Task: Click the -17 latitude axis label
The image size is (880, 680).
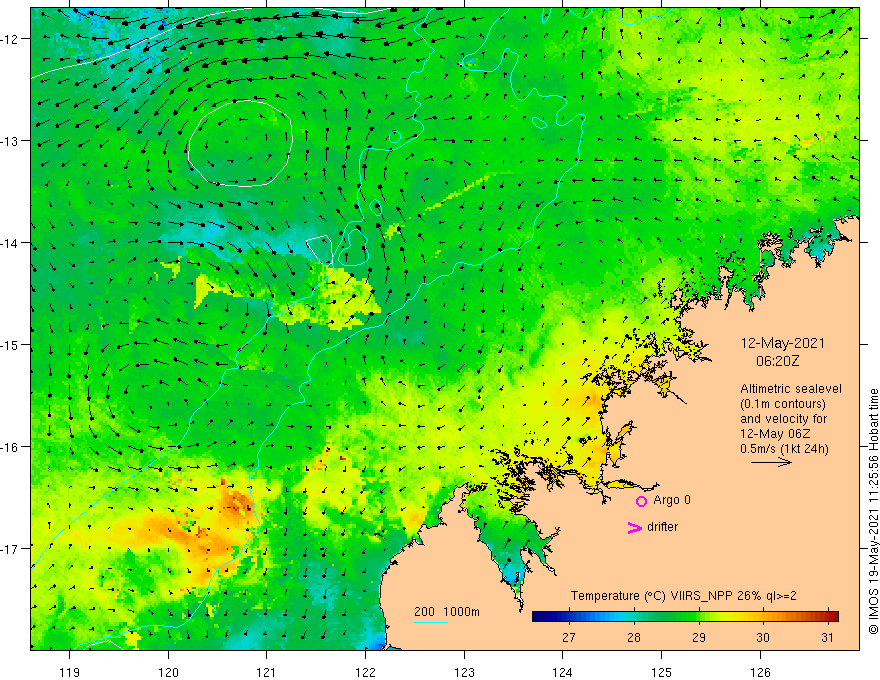Action: pos(10,549)
